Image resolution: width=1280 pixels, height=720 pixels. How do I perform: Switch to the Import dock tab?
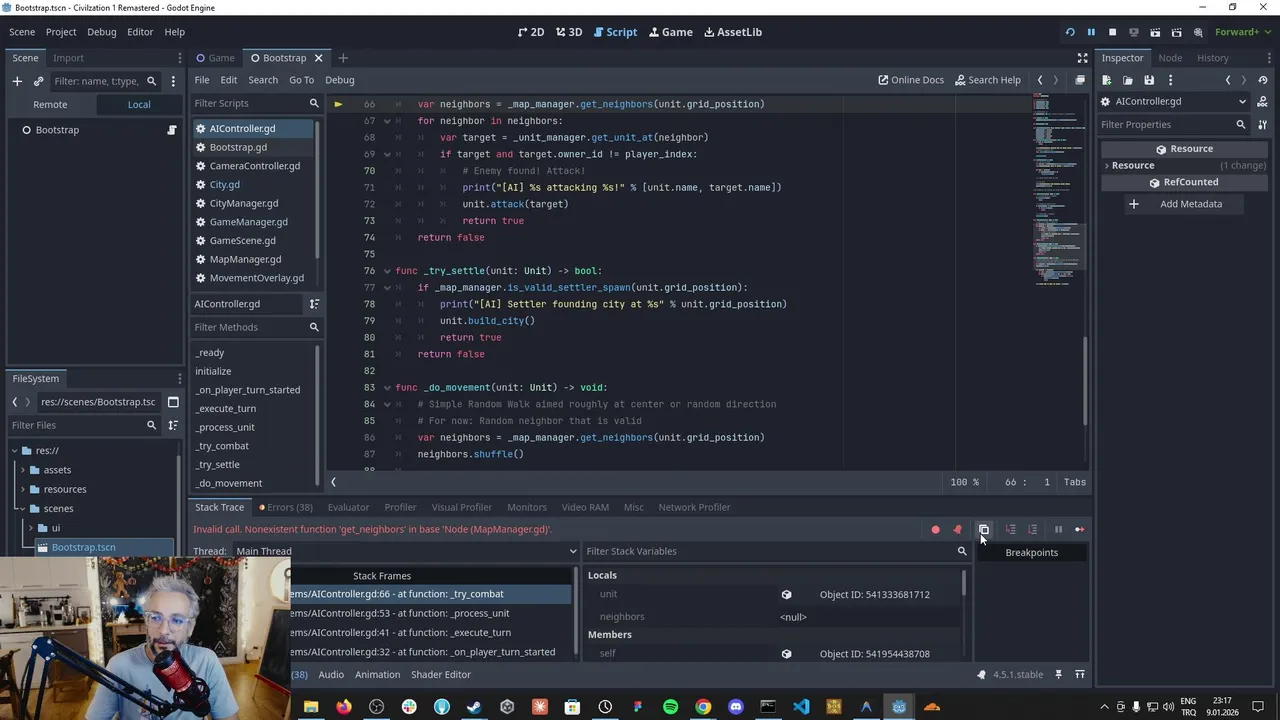click(68, 58)
